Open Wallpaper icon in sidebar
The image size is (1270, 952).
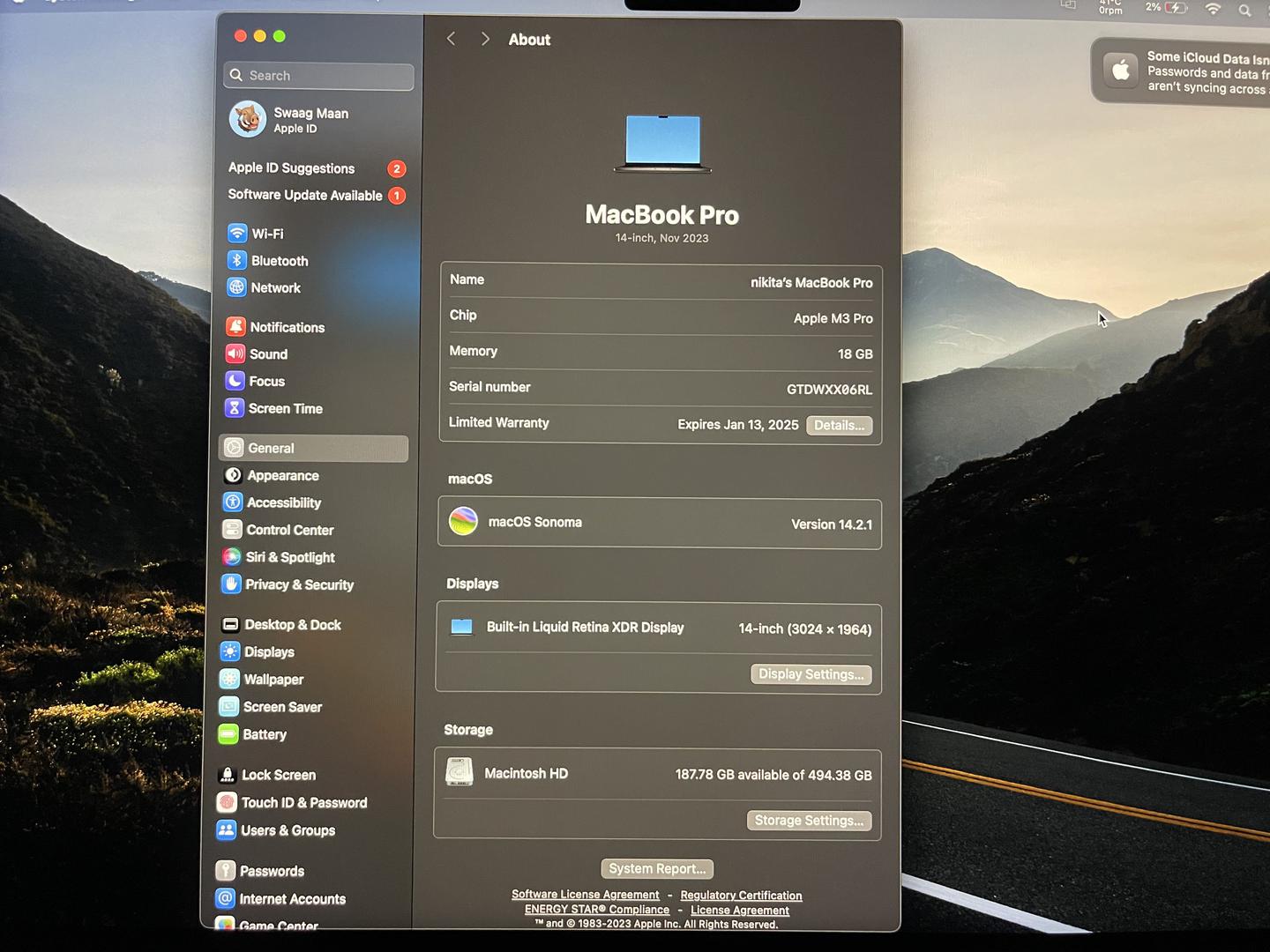(229, 679)
